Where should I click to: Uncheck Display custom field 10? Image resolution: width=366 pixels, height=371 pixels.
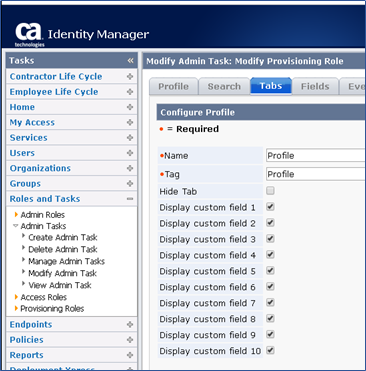coord(270,350)
